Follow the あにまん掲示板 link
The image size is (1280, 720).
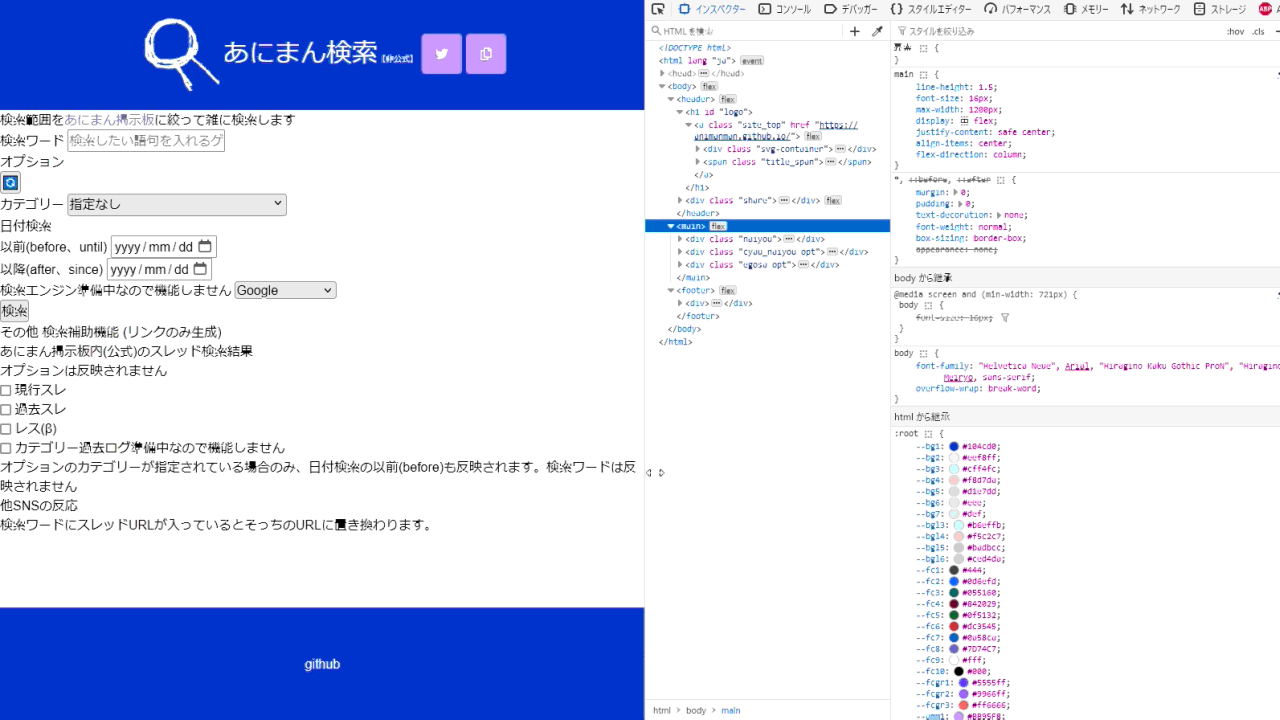109,120
